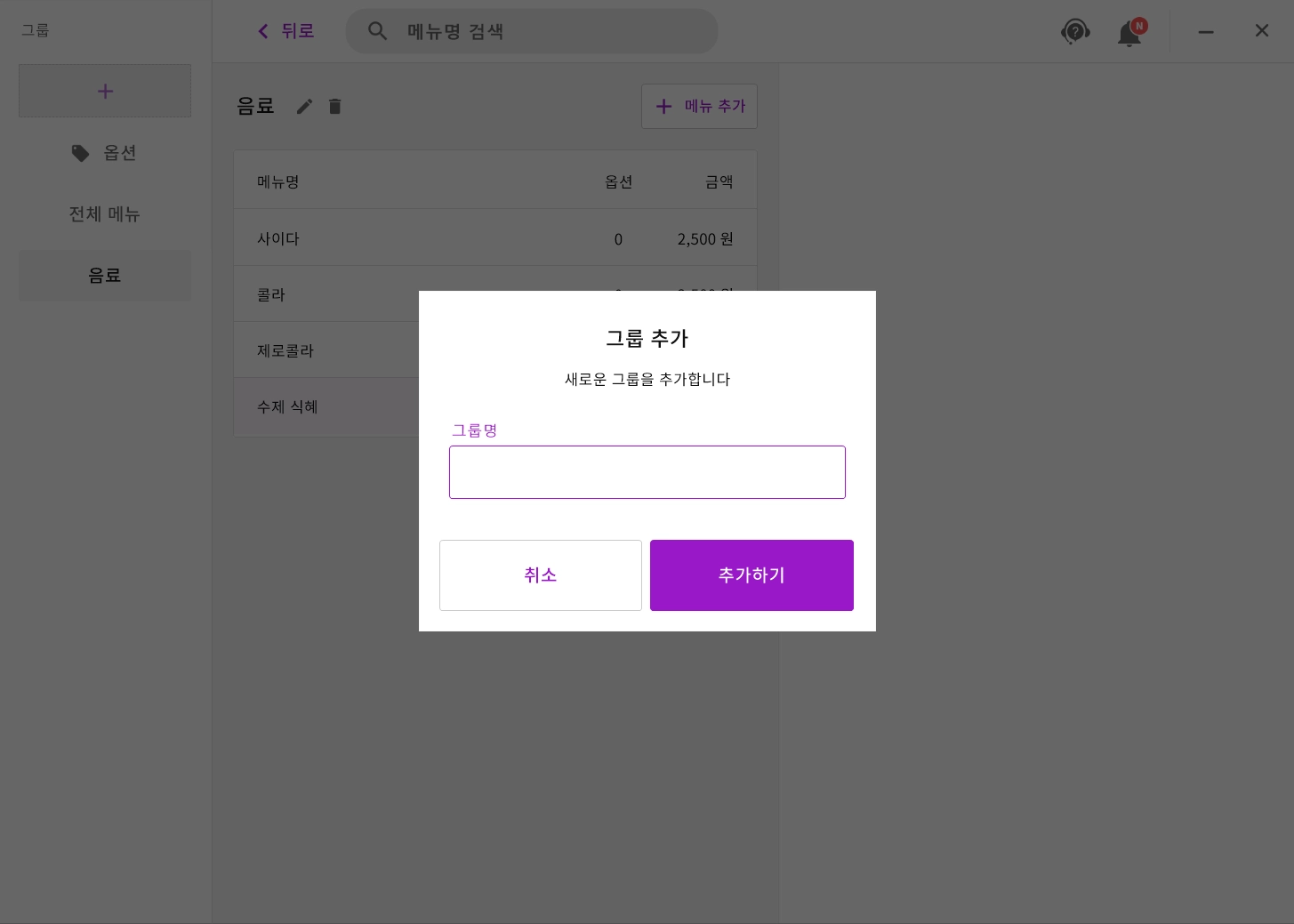Viewport: 1294px width, 924px height.
Task: Click the 메뉴명 column header
Action: (x=278, y=181)
